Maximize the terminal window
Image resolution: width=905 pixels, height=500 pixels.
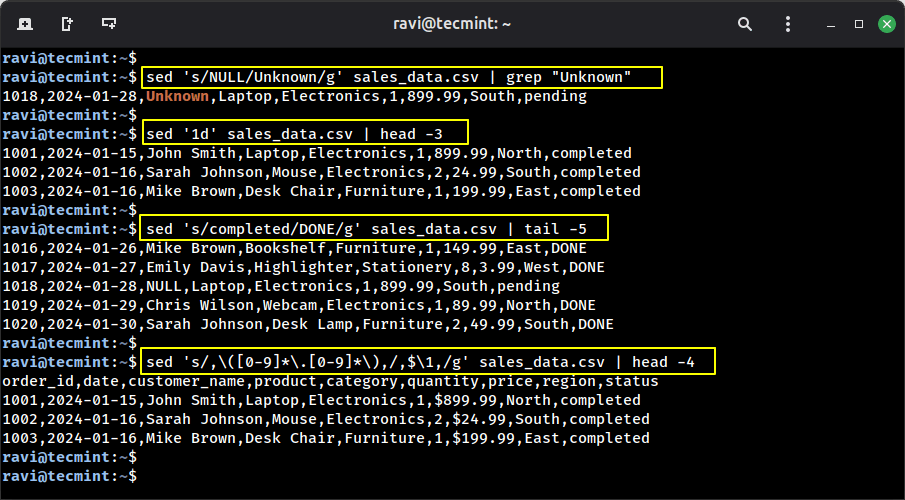(x=858, y=23)
